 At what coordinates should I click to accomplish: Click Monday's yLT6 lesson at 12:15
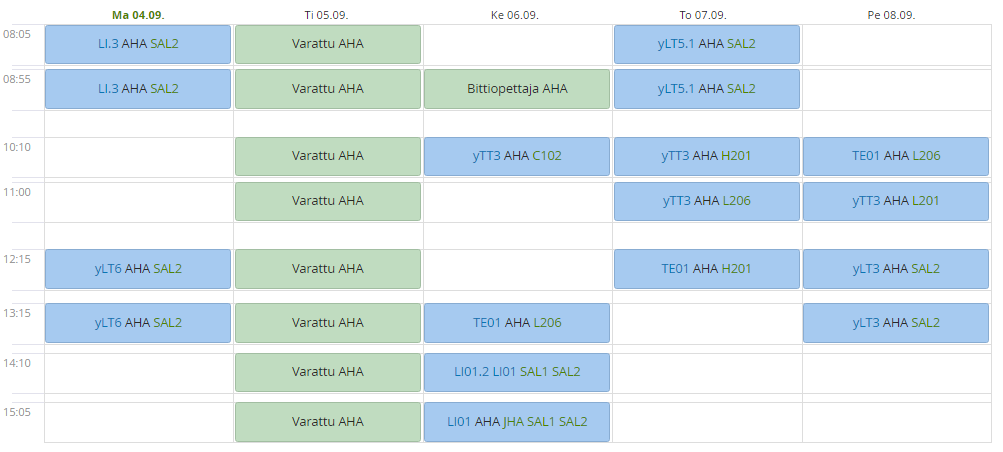tap(138, 269)
